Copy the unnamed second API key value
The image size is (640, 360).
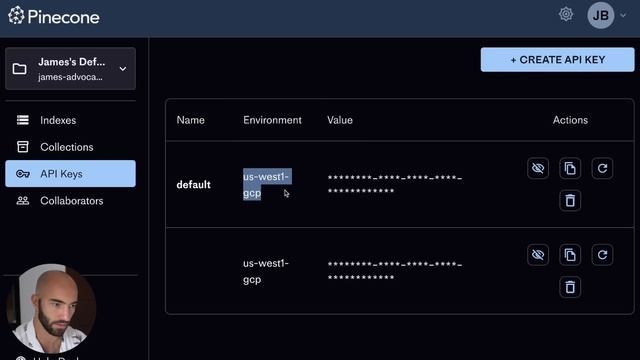click(570, 255)
